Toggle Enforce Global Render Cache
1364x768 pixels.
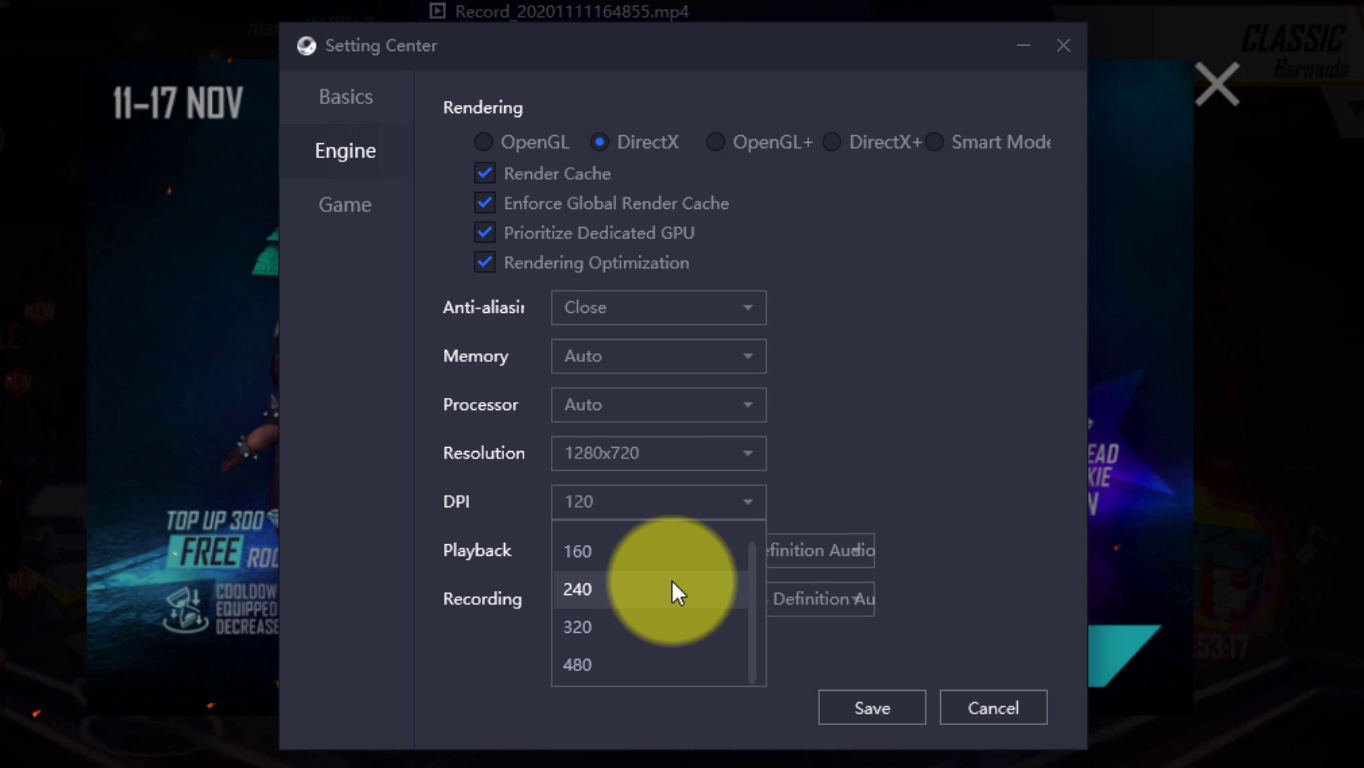tap(485, 203)
